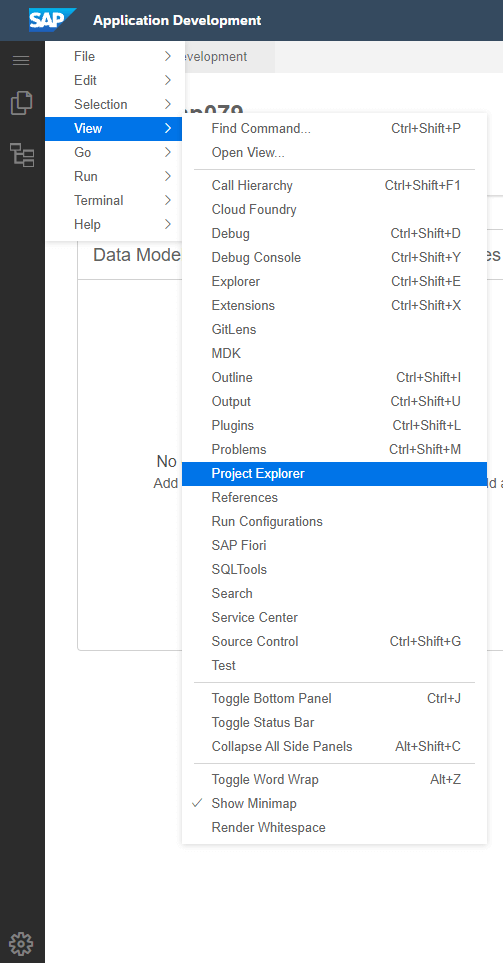The height and width of the screenshot is (963, 503).
Task: Open the Project Explorer tree icon in sidebar
Action: [x=22, y=155]
